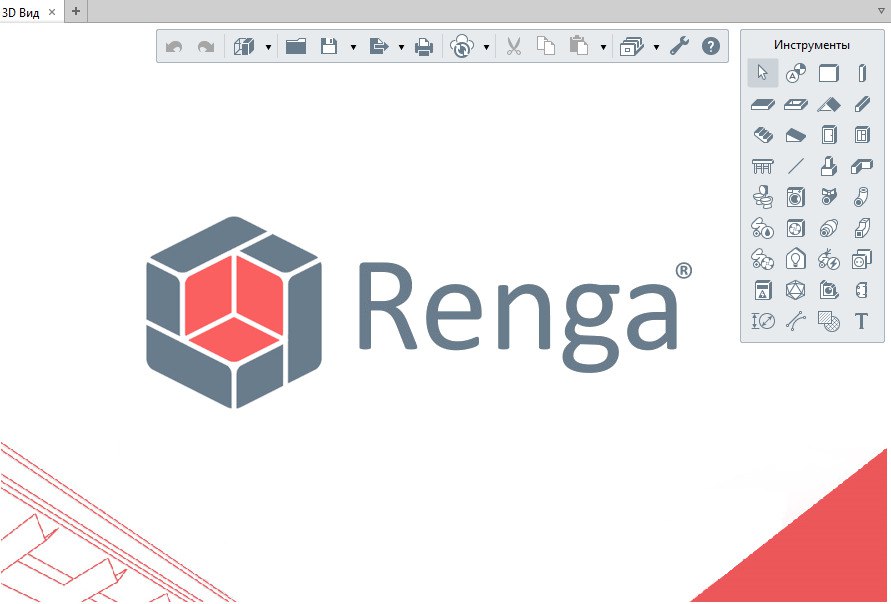Open the dropdown beside the cube icon
Viewport: 891px width, 604px height.
pyautogui.click(x=268, y=47)
